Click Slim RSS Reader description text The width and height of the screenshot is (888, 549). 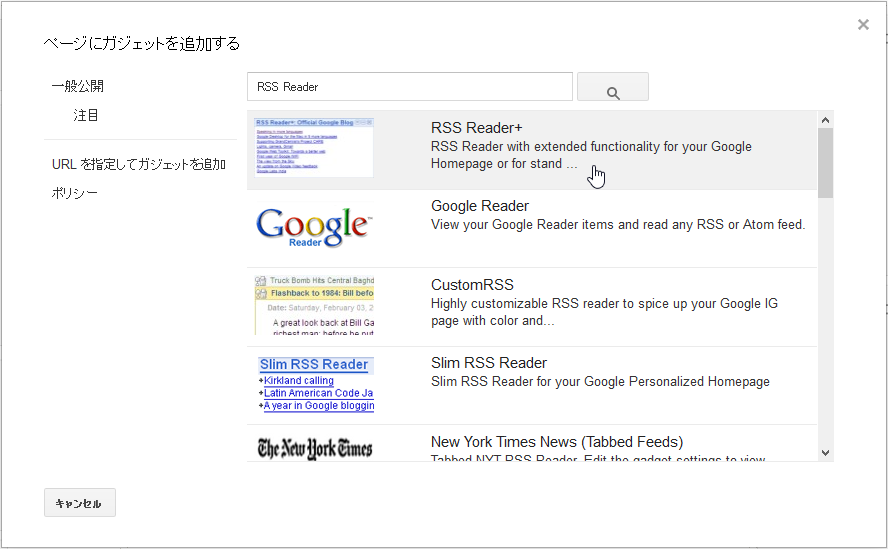pyautogui.click(x=600, y=381)
